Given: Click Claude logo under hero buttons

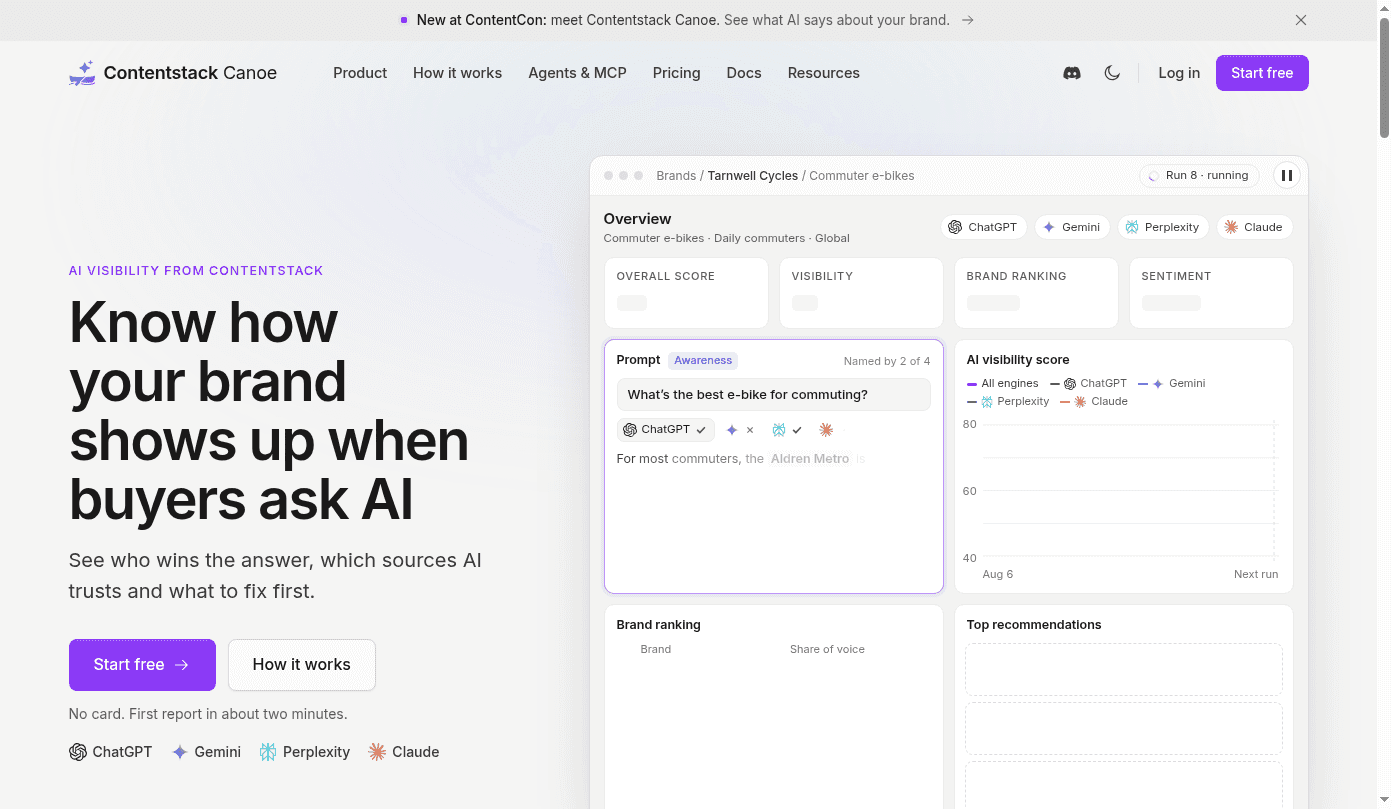Looking at the screenshot, I should point(404,752).
